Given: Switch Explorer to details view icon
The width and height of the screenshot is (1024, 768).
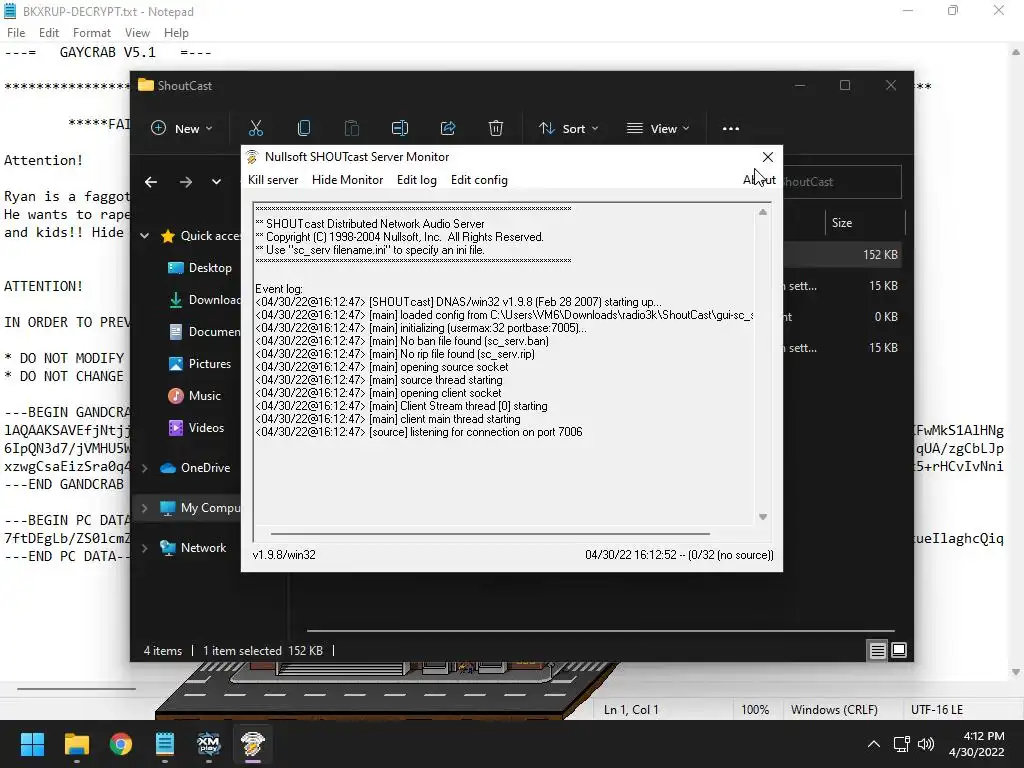Looking at the screenshot, I should [x=877, y=650].
